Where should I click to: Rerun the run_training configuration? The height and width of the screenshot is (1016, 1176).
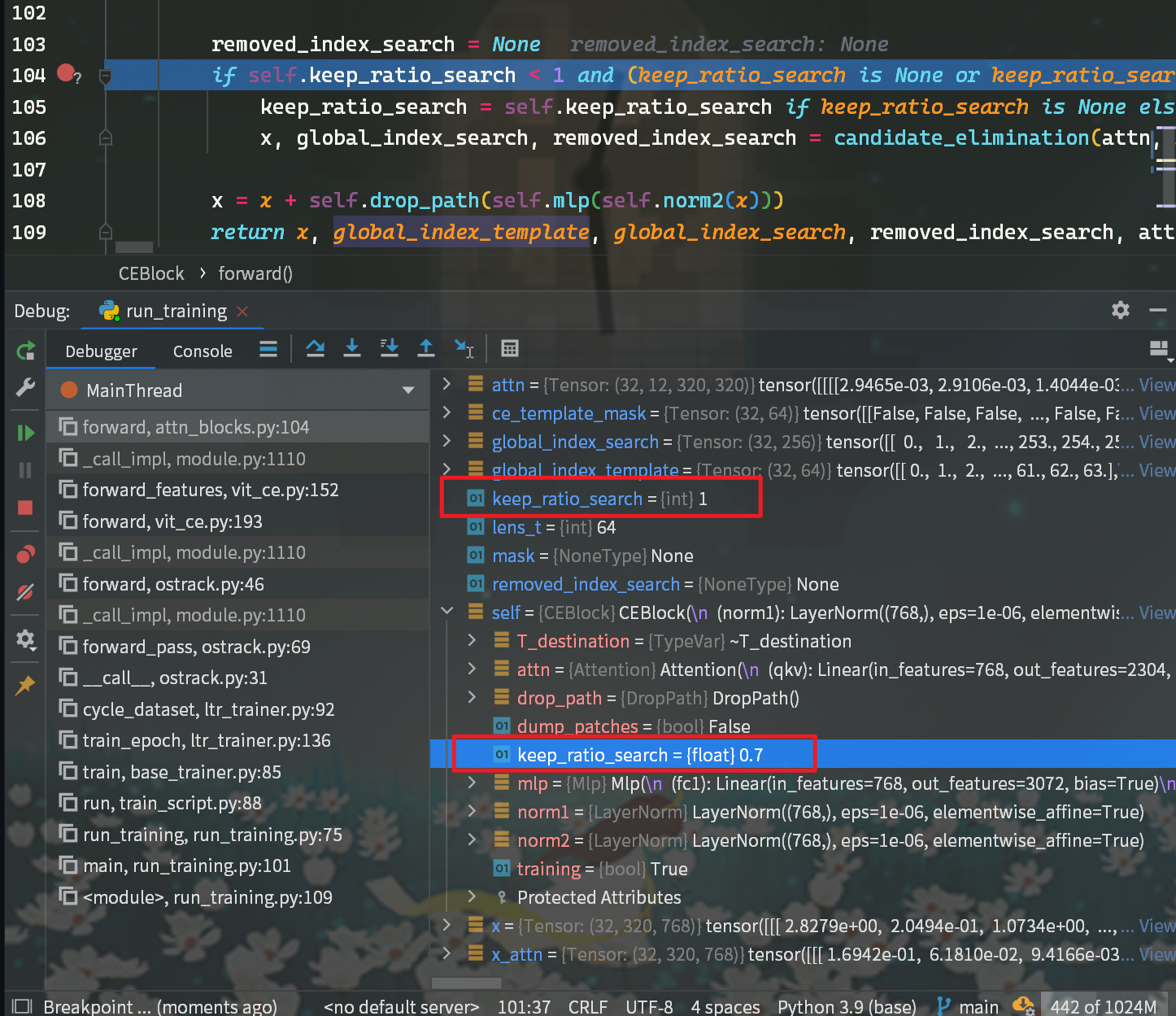[25, 349]
